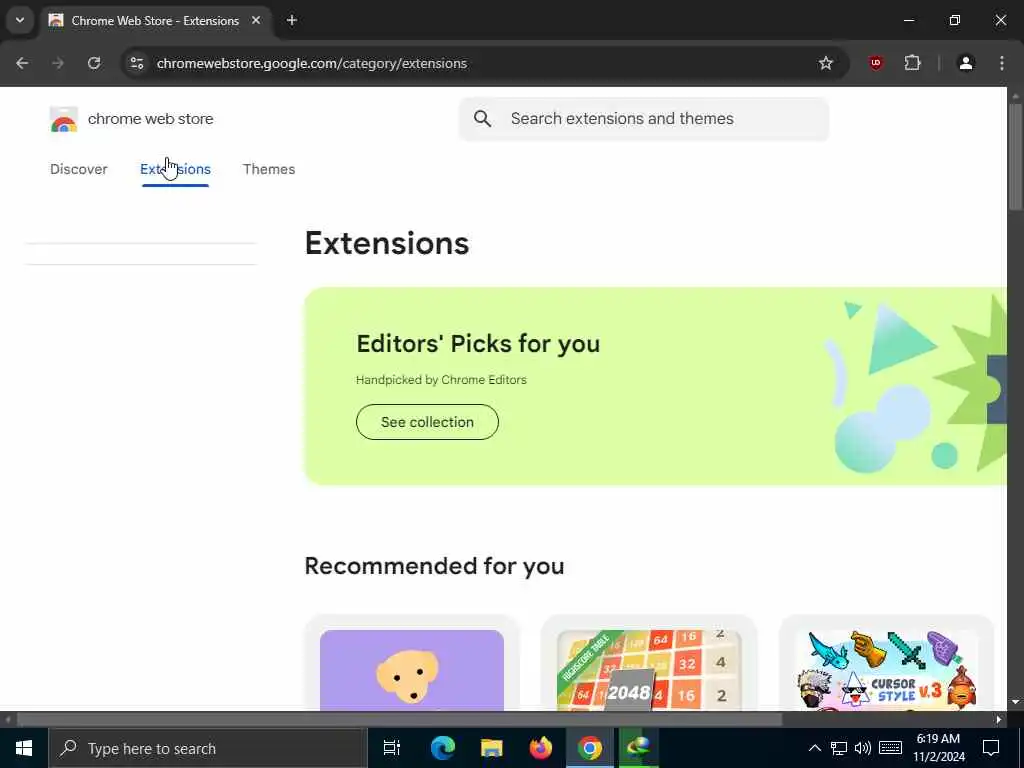The height and width of the screenshot is (768, 1024).
Task: Select the Extensions tab
Action: click(175, 169)
